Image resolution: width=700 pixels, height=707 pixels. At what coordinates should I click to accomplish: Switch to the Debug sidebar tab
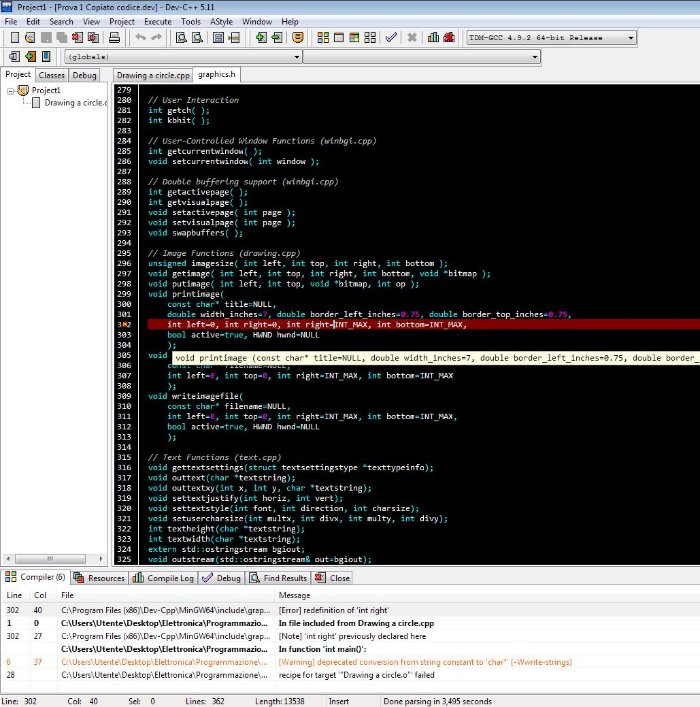click(x=84, y=75)
